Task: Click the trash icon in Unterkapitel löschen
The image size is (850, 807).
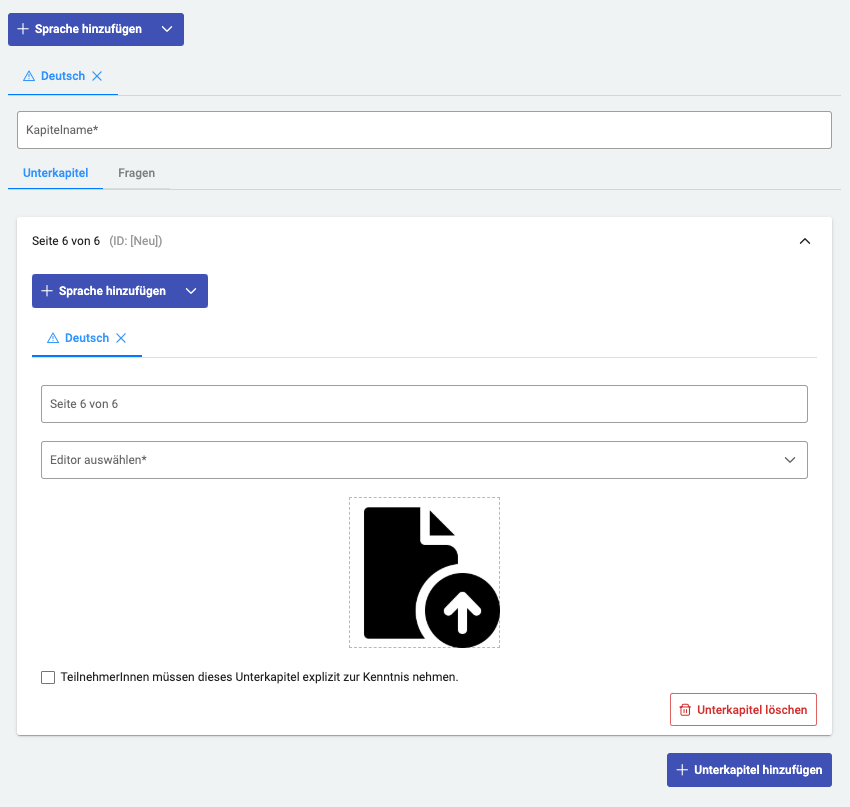Action: [x=685, y=710]
